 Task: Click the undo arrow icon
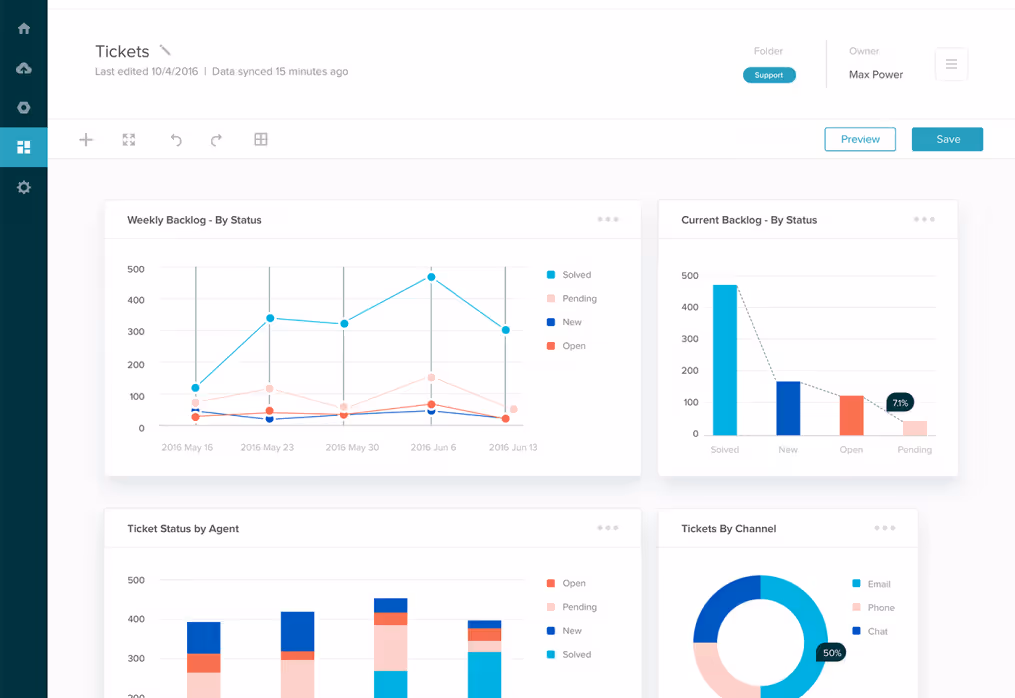[176, 139]
